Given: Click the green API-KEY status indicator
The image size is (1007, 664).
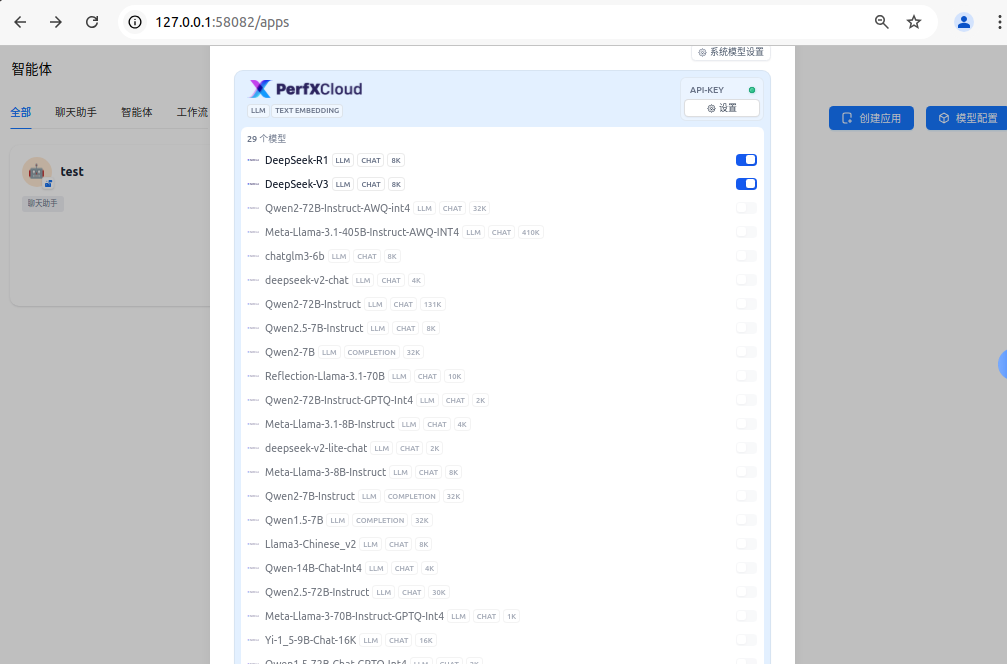Looking at the screenshot, I should [751, 90].
